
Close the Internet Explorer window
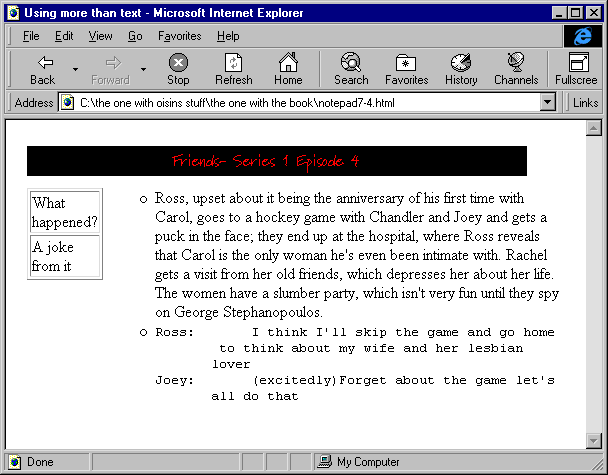point(593,13)
